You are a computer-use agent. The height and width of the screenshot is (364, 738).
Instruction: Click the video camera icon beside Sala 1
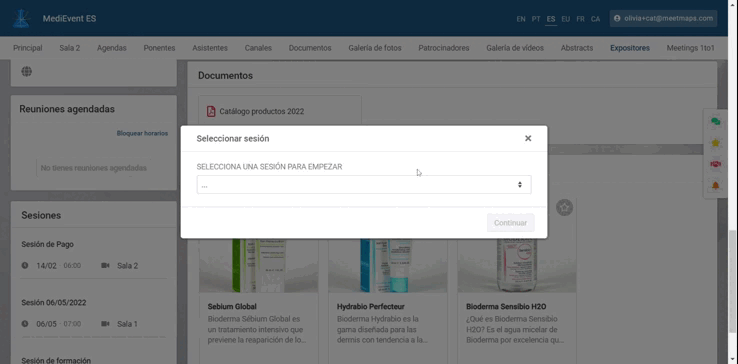pos(105,324)
